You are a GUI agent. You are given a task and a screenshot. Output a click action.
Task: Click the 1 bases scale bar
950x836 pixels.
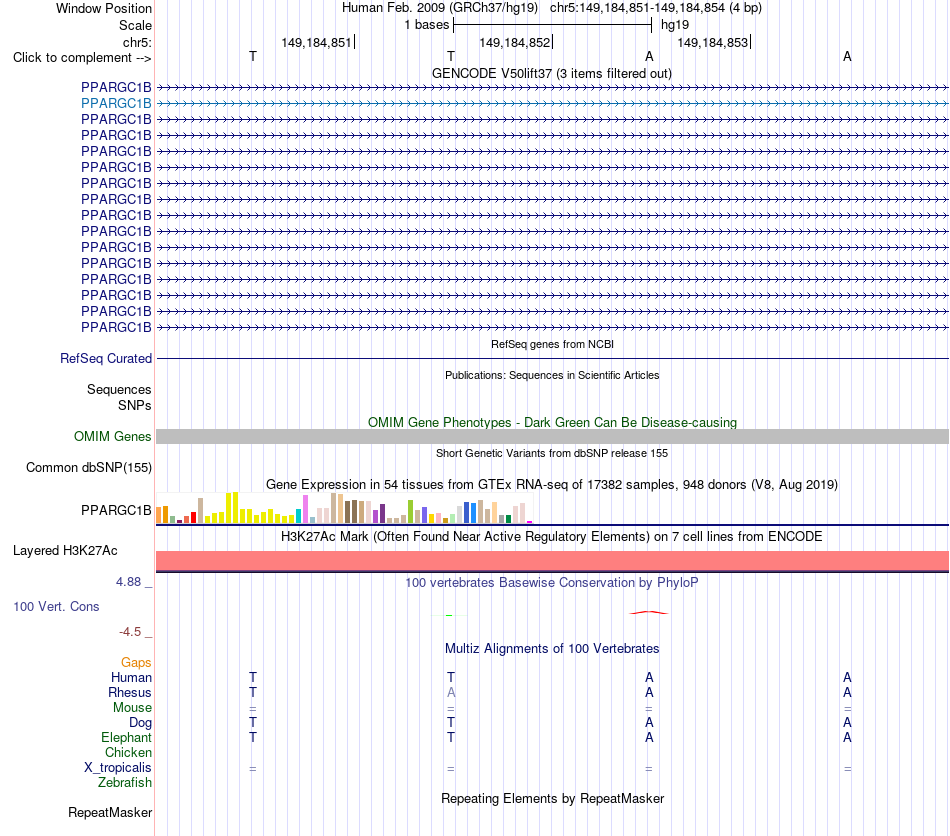[553, 25]
